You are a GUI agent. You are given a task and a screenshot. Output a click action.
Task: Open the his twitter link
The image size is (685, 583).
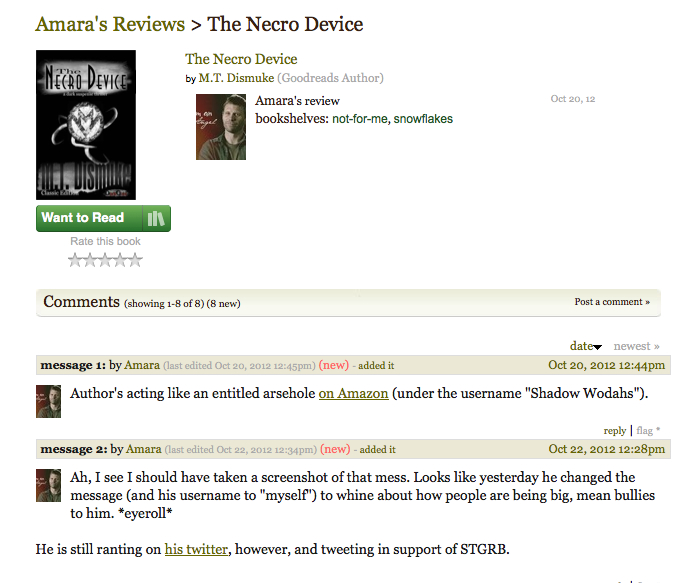(196, 549)
